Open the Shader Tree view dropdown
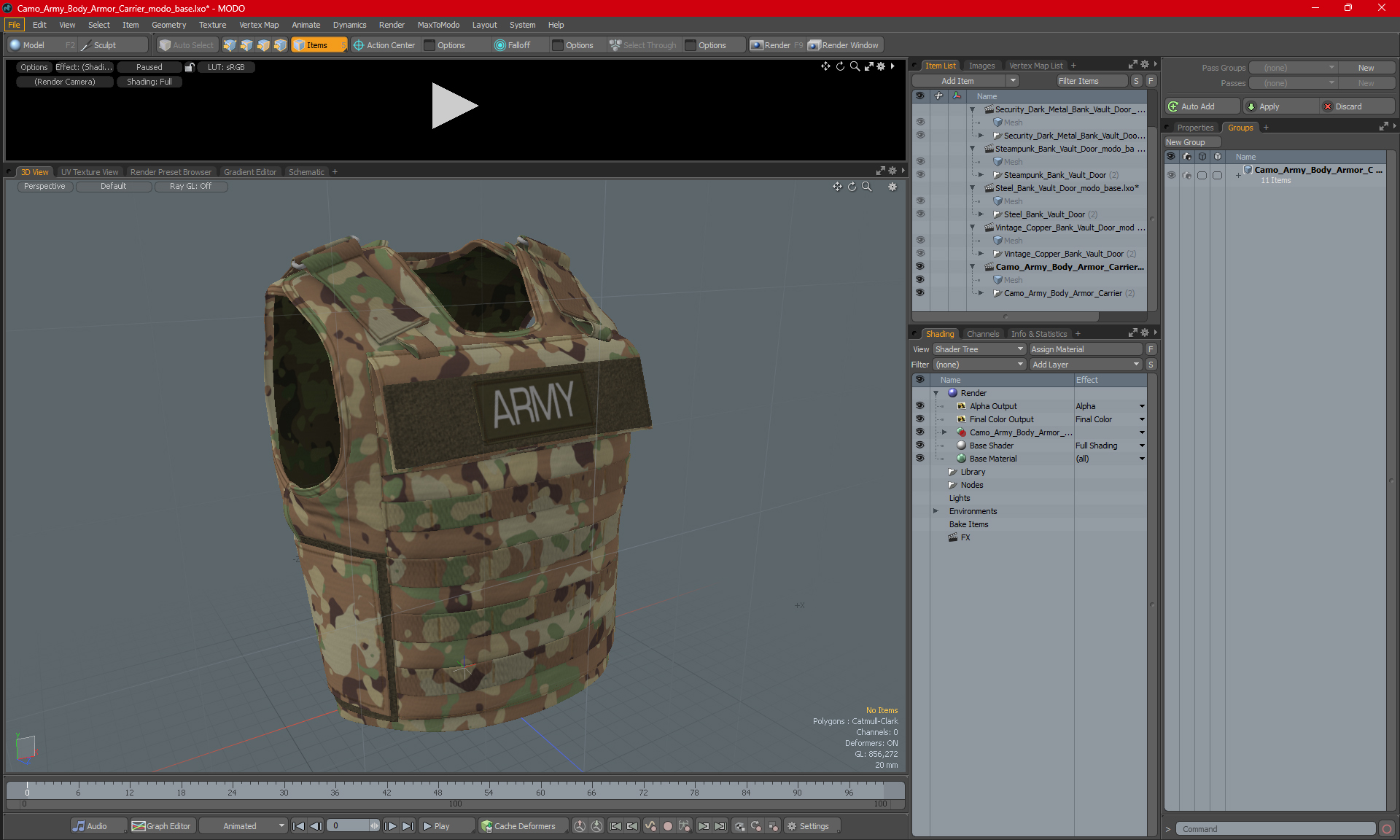 coord(979,349)
